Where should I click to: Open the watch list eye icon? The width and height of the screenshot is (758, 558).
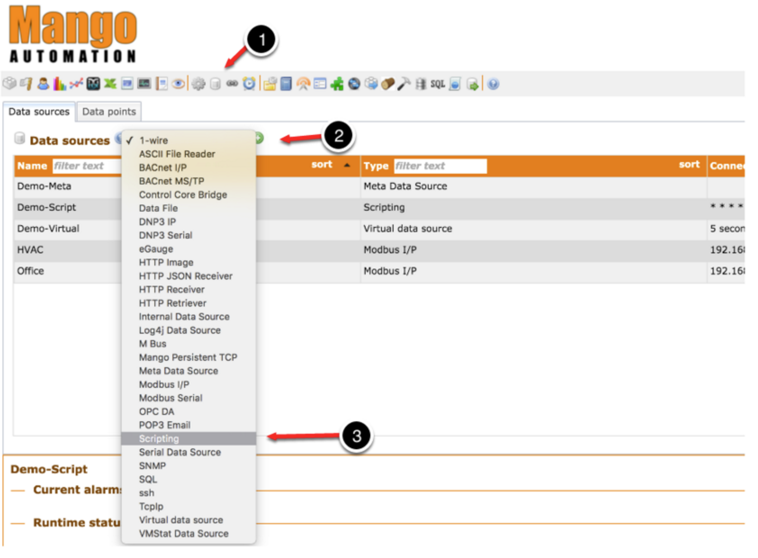178,84
